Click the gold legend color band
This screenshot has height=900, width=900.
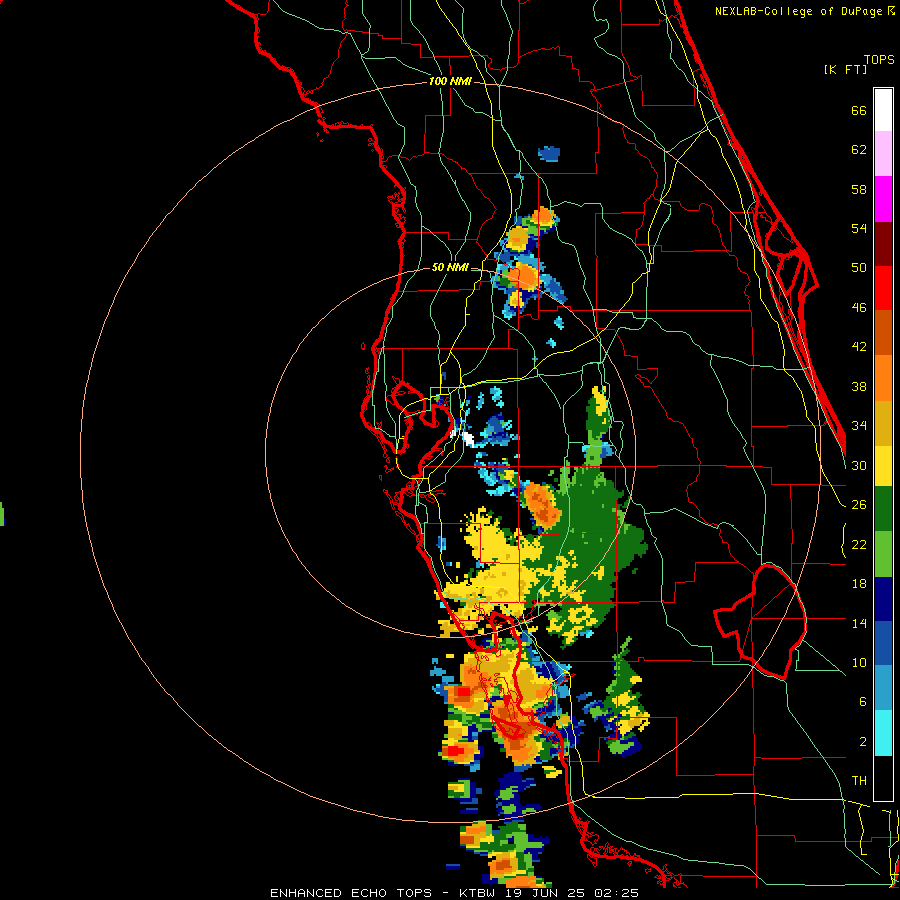coord(883,423)
